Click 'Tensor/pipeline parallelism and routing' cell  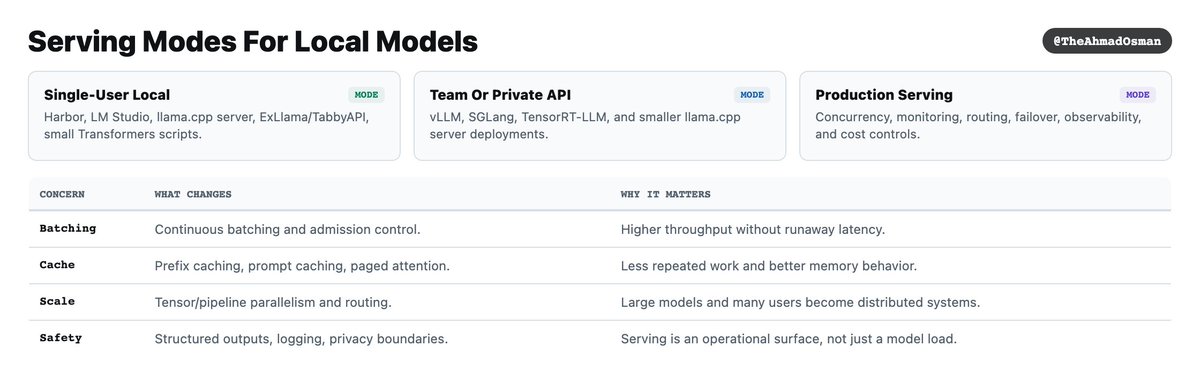point(273,302)
